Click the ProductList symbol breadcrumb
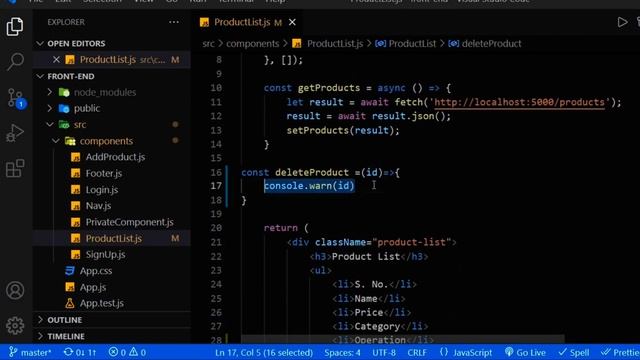 [x=412, y=44]
